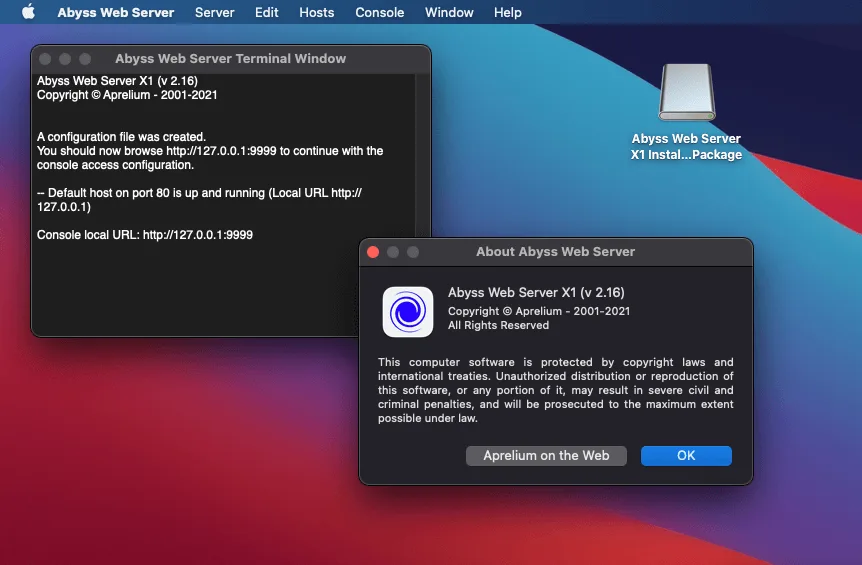Open the Apple menu
The image size is (862, 565).
[x=29, y=12]
